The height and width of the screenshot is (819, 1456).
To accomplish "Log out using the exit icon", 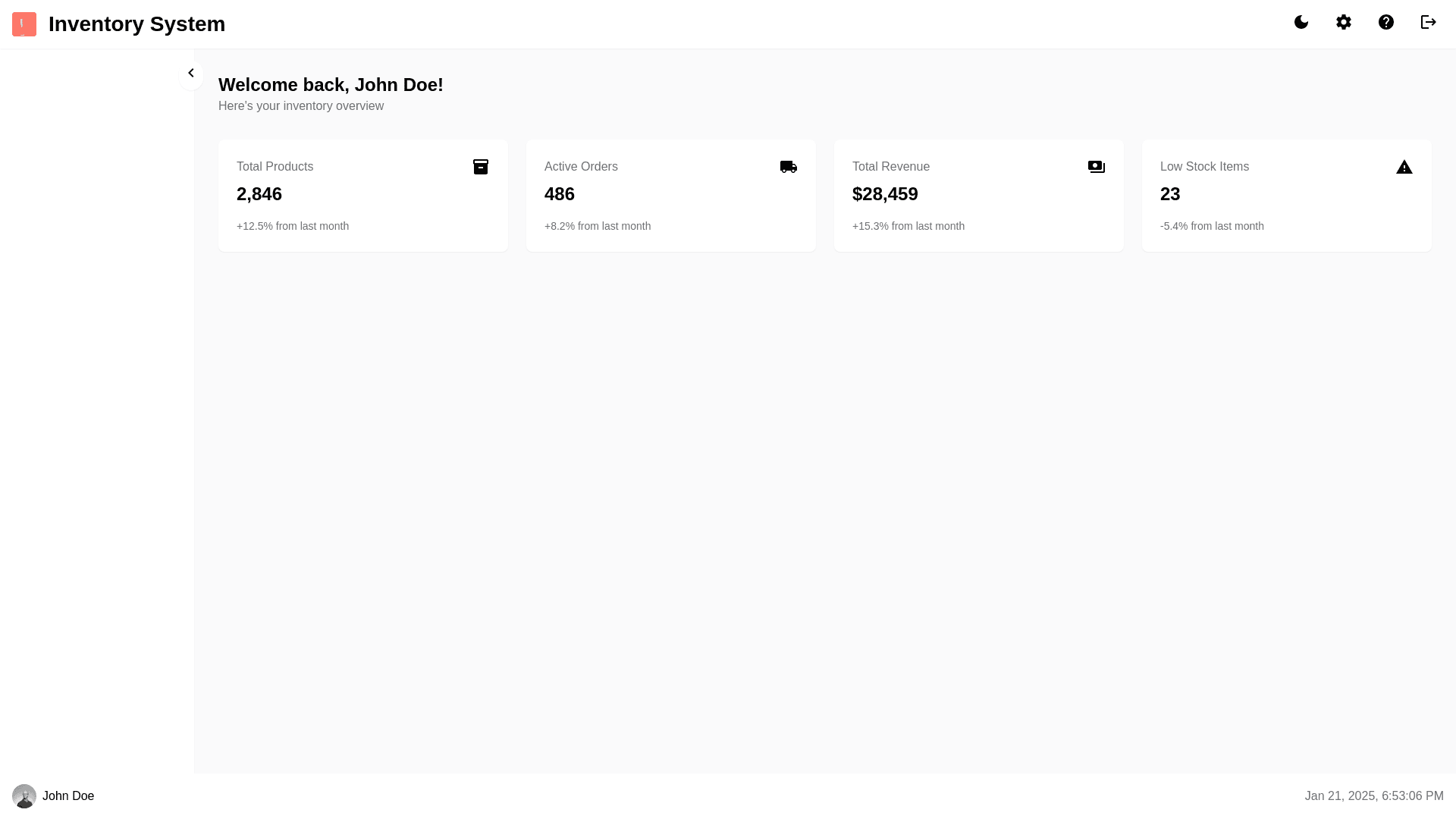I will coord(1429,23).
